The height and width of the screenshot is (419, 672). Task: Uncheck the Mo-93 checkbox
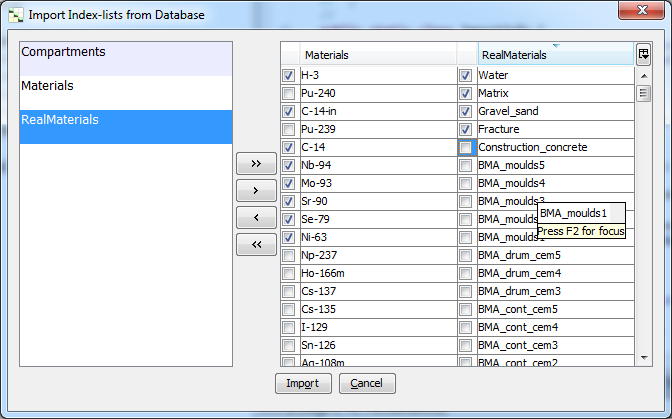[x=288, y=184]
